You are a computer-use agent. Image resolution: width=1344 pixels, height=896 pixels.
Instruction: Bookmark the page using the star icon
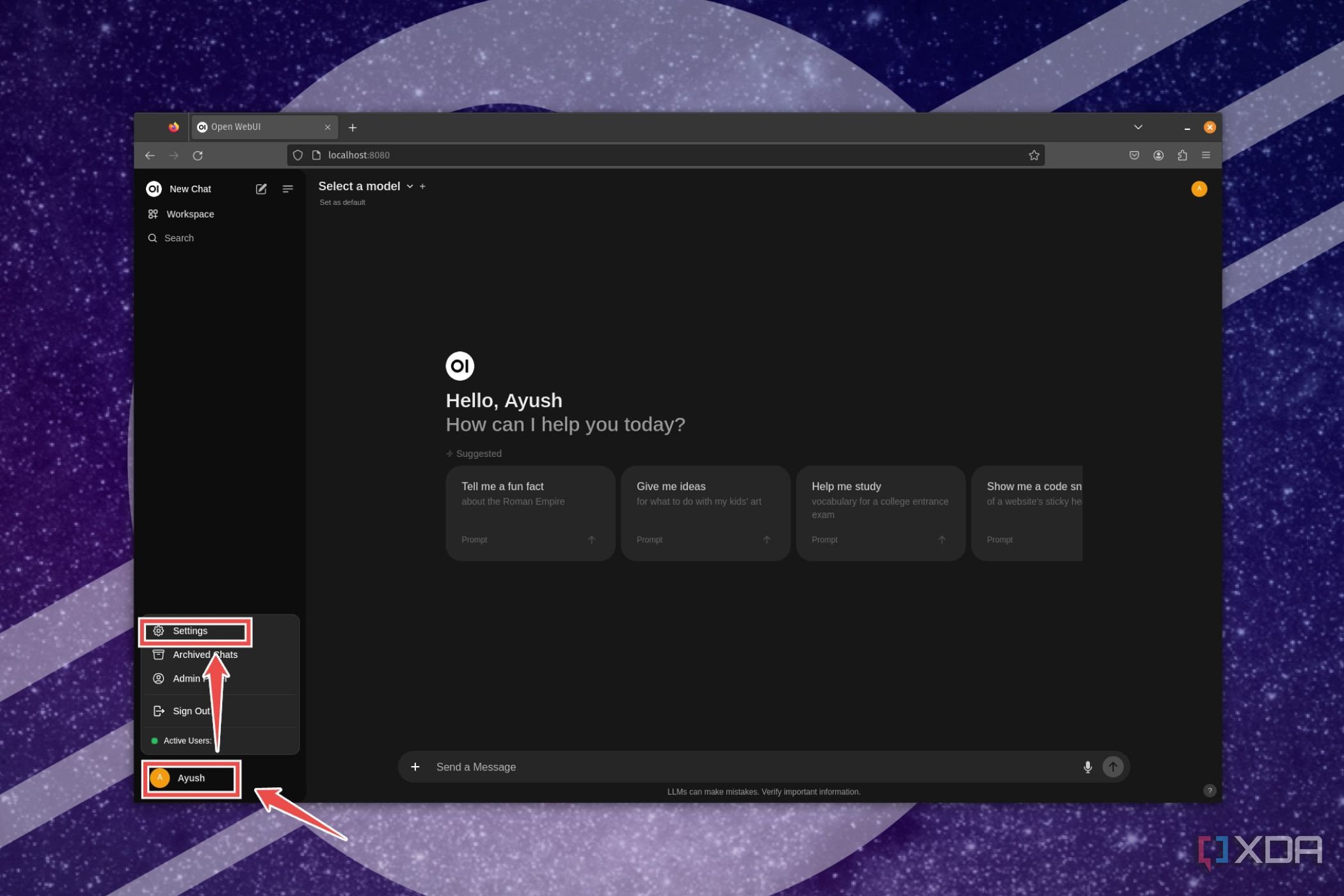[1034, 155]
